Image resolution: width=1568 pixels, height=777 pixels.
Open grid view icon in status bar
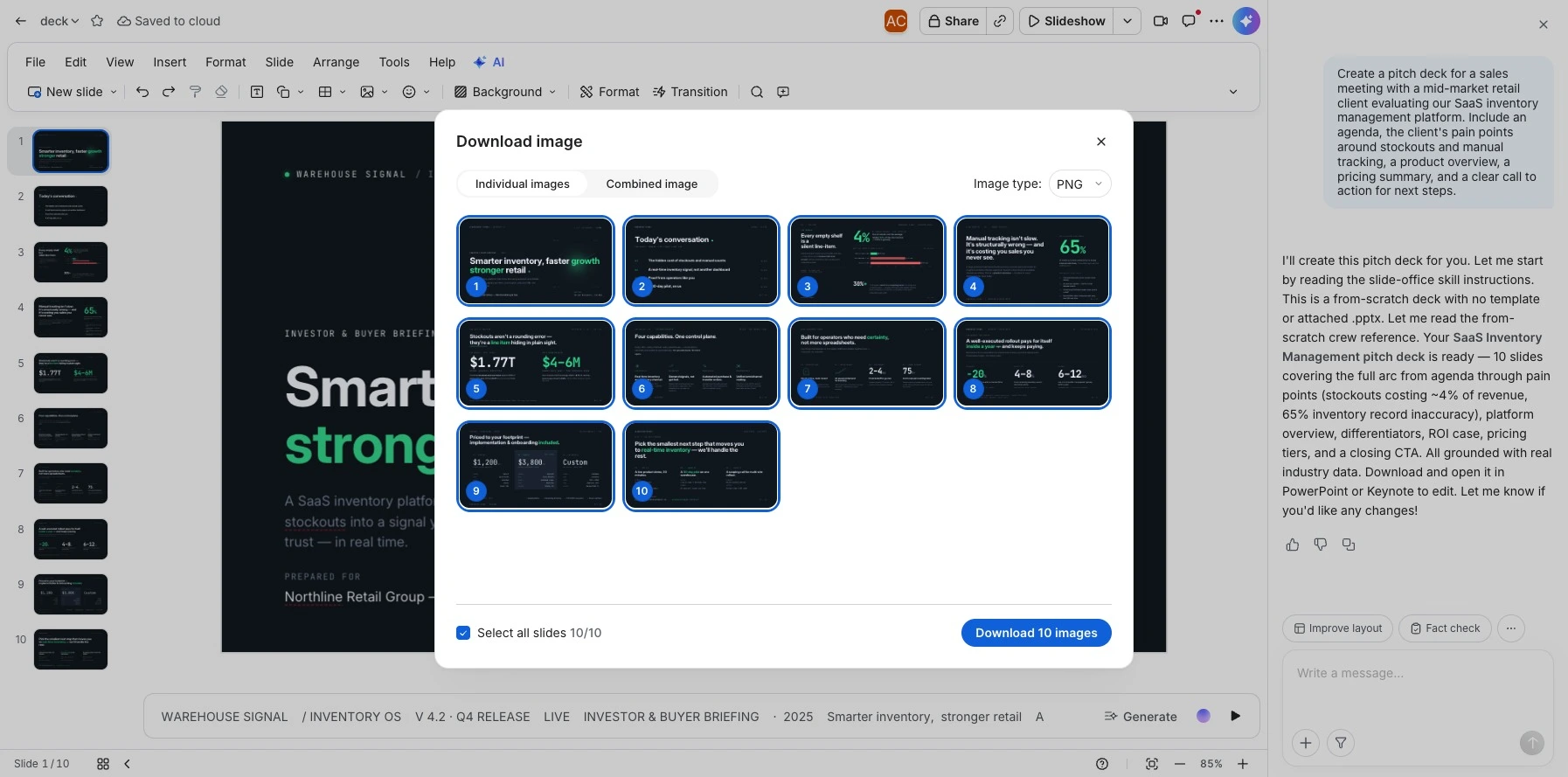click(x=103, y=764)
